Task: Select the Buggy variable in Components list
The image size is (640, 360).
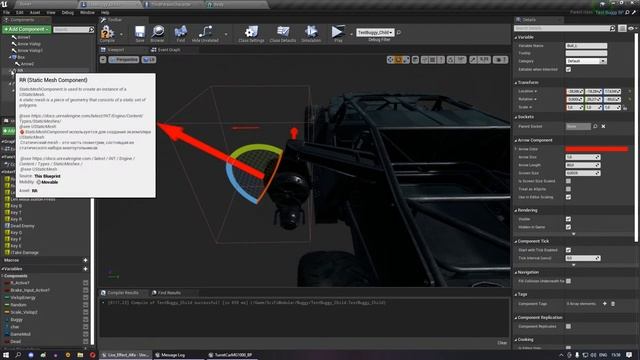Action: pos(17,320)
